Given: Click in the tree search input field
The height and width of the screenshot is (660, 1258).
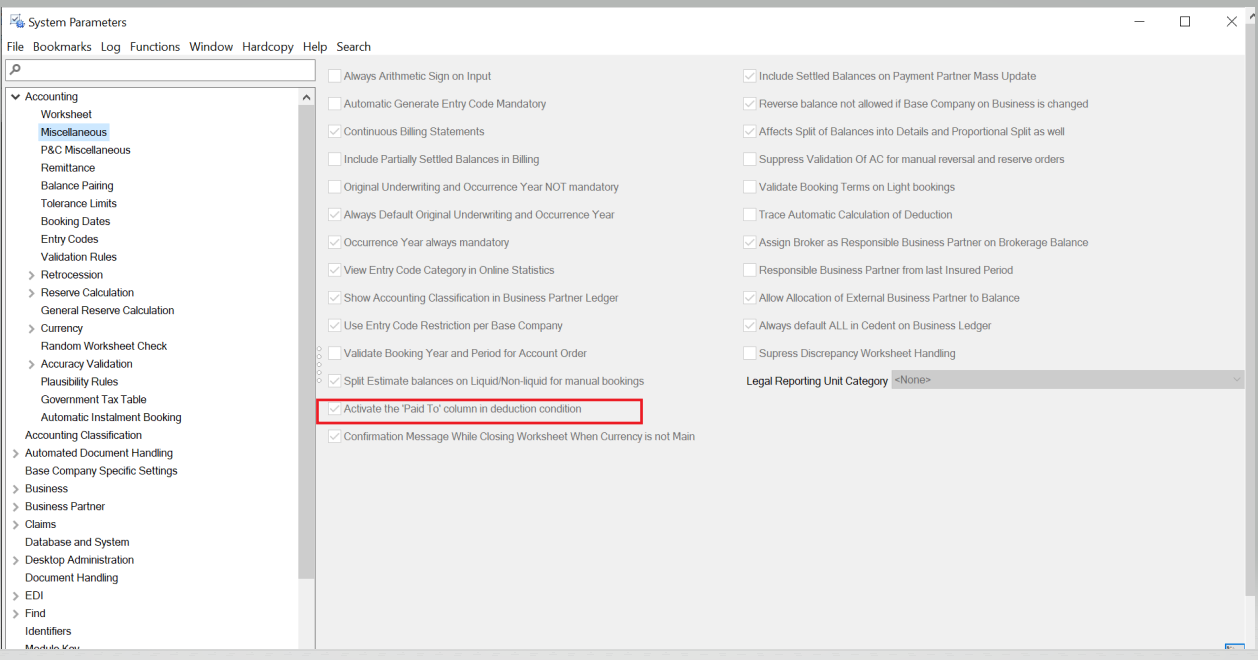Looking at the screenshot, I should coord(165,70).
